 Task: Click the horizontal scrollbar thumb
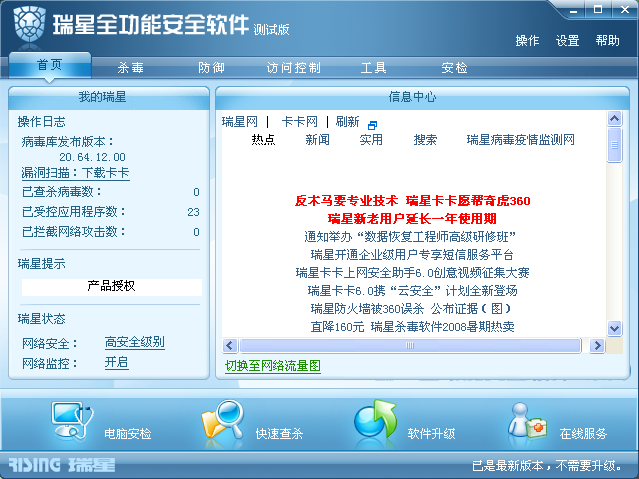tap(410, 346)
